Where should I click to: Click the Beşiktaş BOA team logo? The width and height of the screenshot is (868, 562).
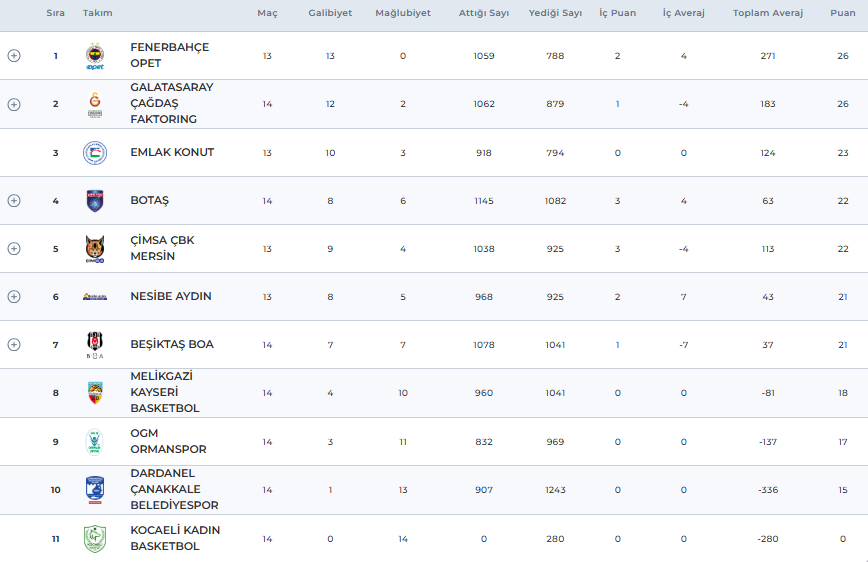coord(95,345)
